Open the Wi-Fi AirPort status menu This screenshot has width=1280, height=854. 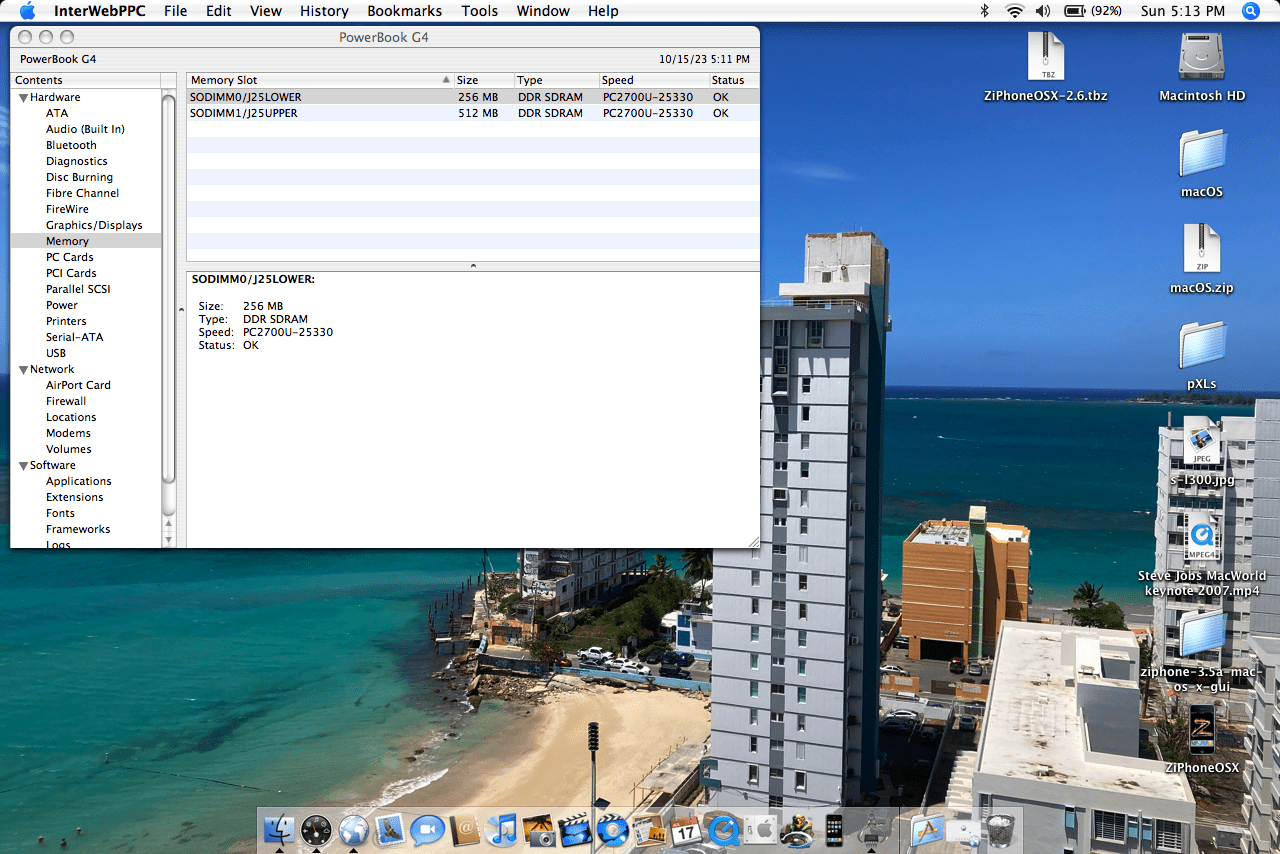click(x=1014, y=11)
